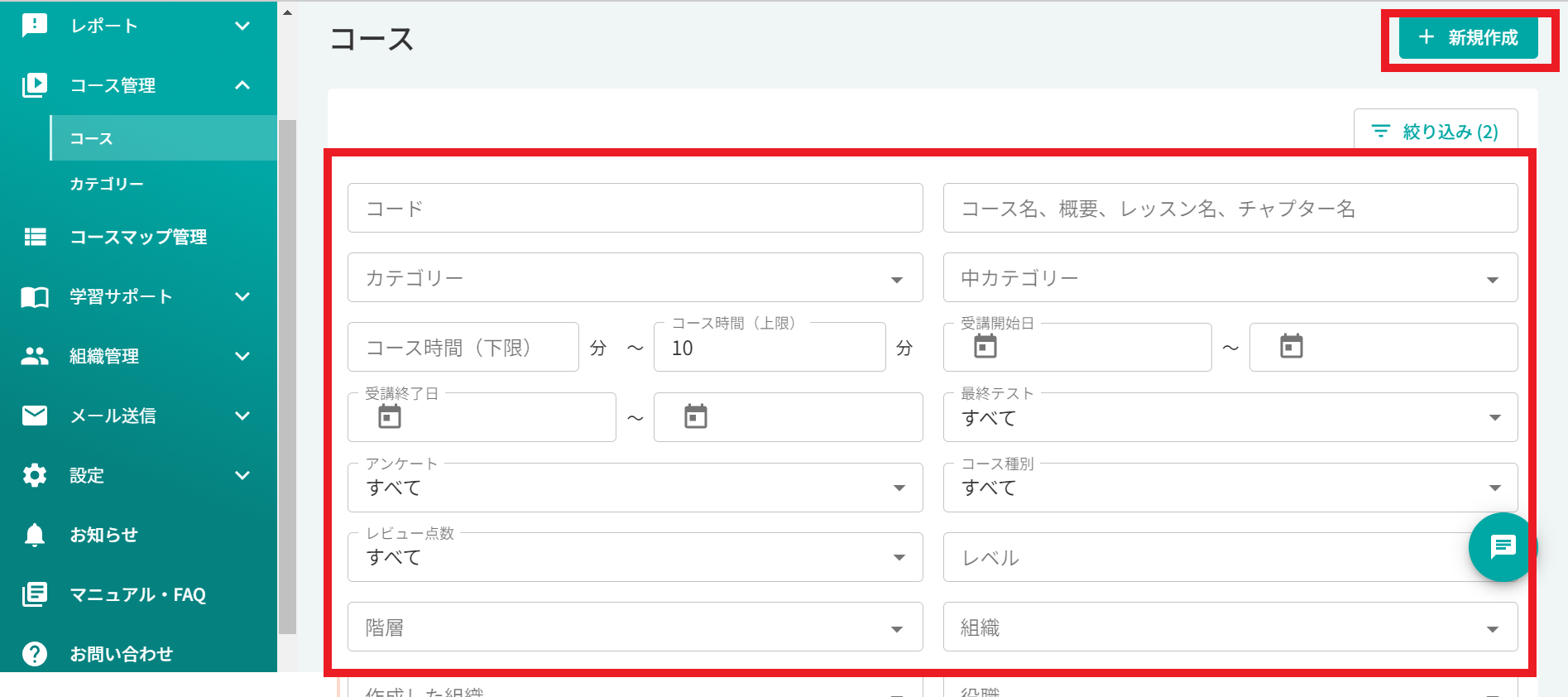The image size is (1568, 697).
Task: Click the お知らせ bell icon
Action: tap(35, 535)
